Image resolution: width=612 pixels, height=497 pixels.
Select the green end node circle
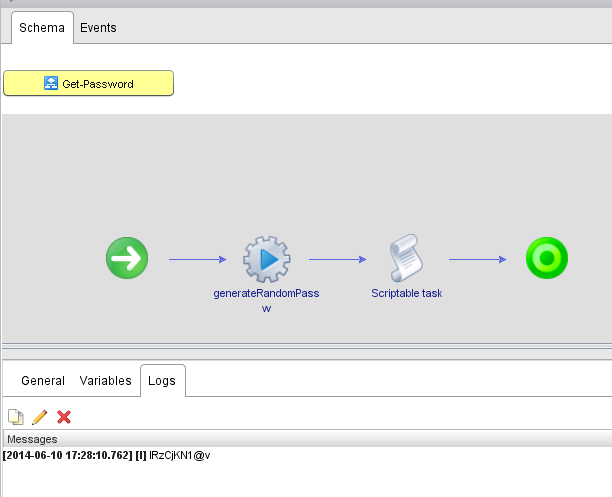tap(546, 258)
